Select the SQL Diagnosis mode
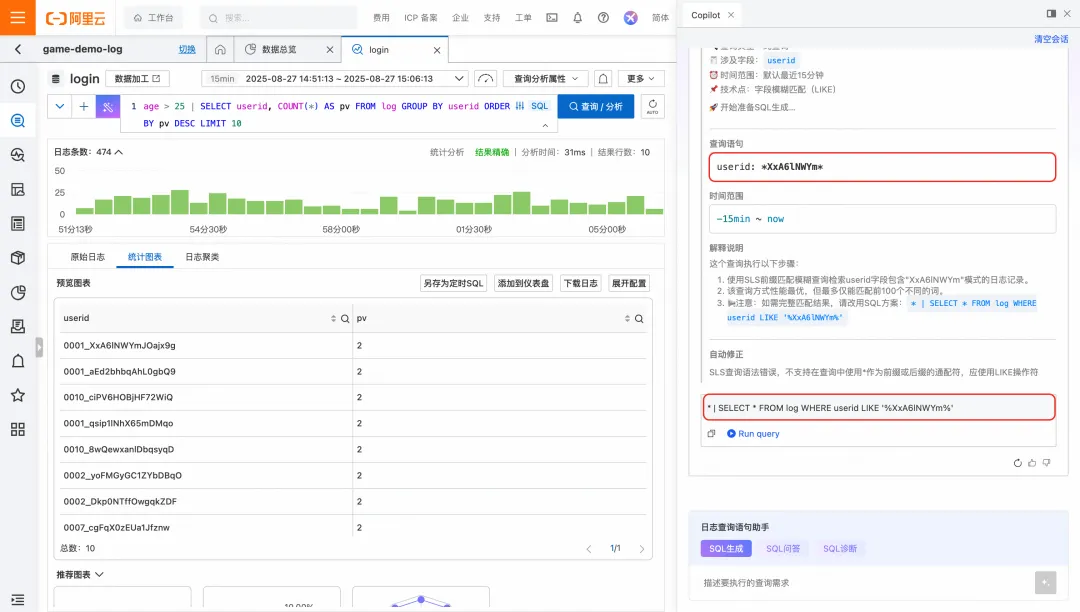 (x=840, y=549)
